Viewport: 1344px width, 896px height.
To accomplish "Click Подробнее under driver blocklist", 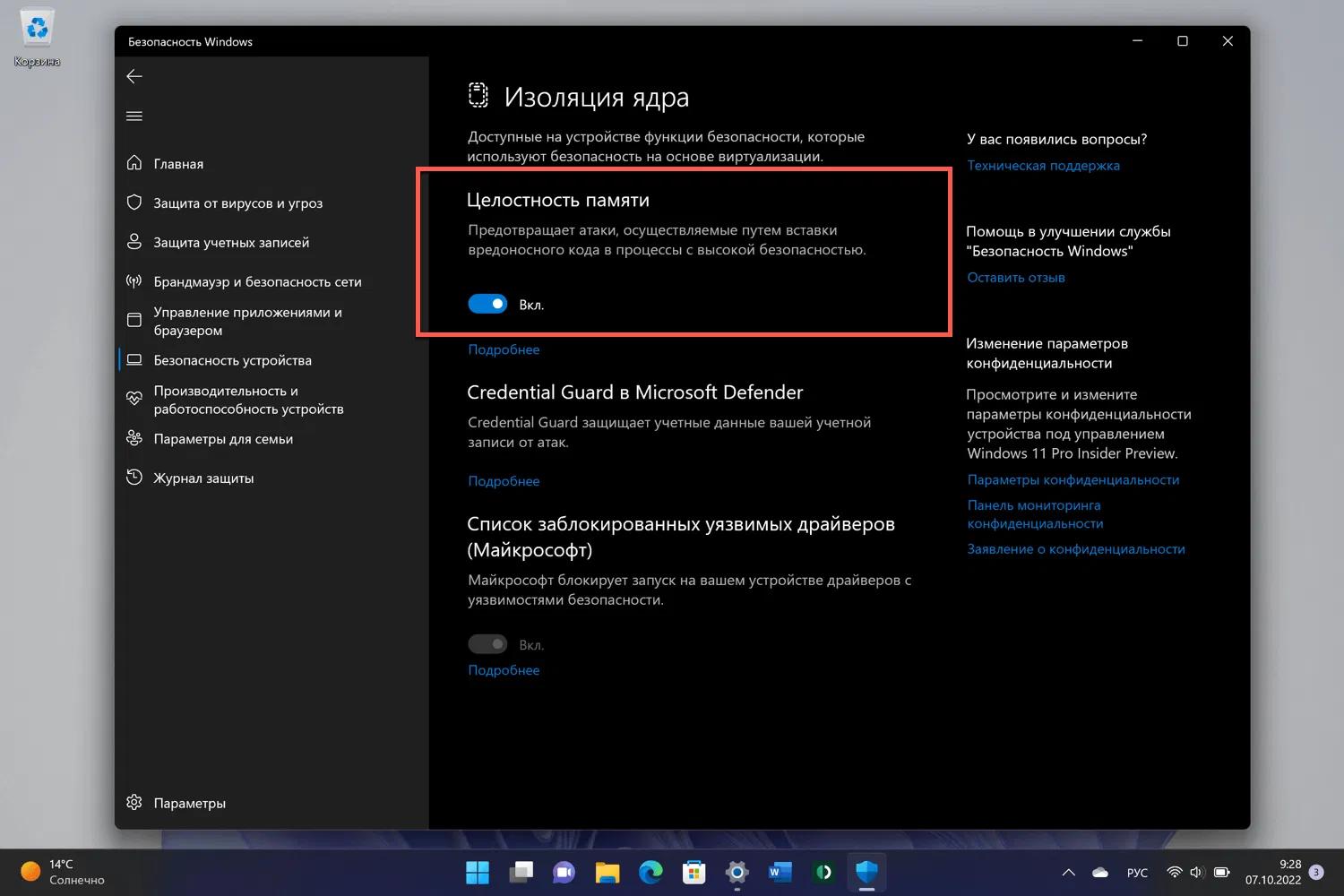I will coord(504,670).
